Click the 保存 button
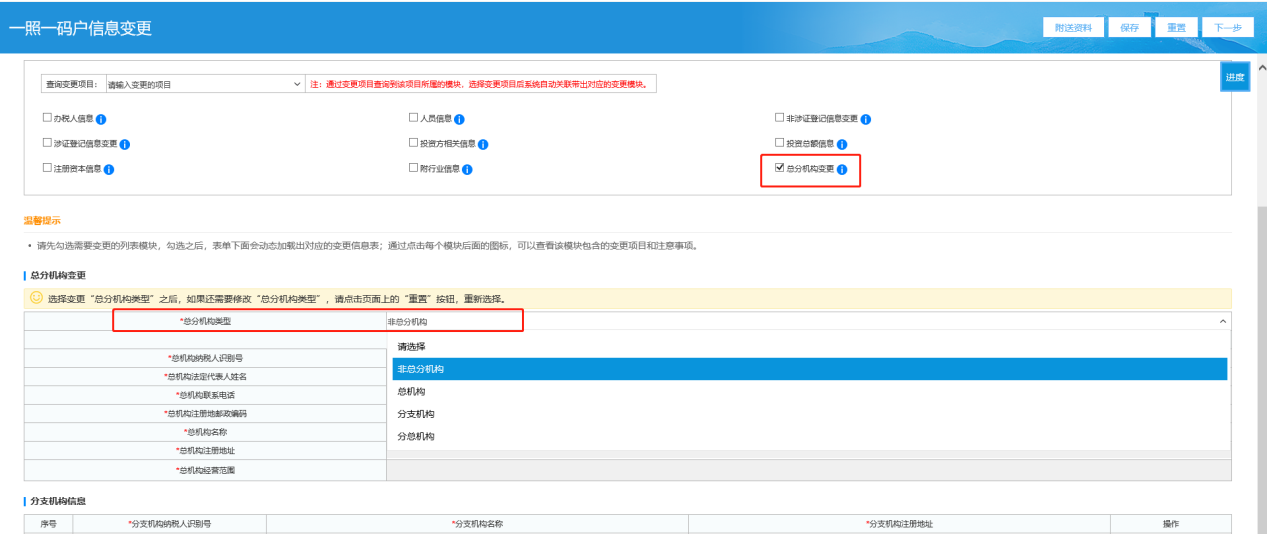 click(1129, 27)
